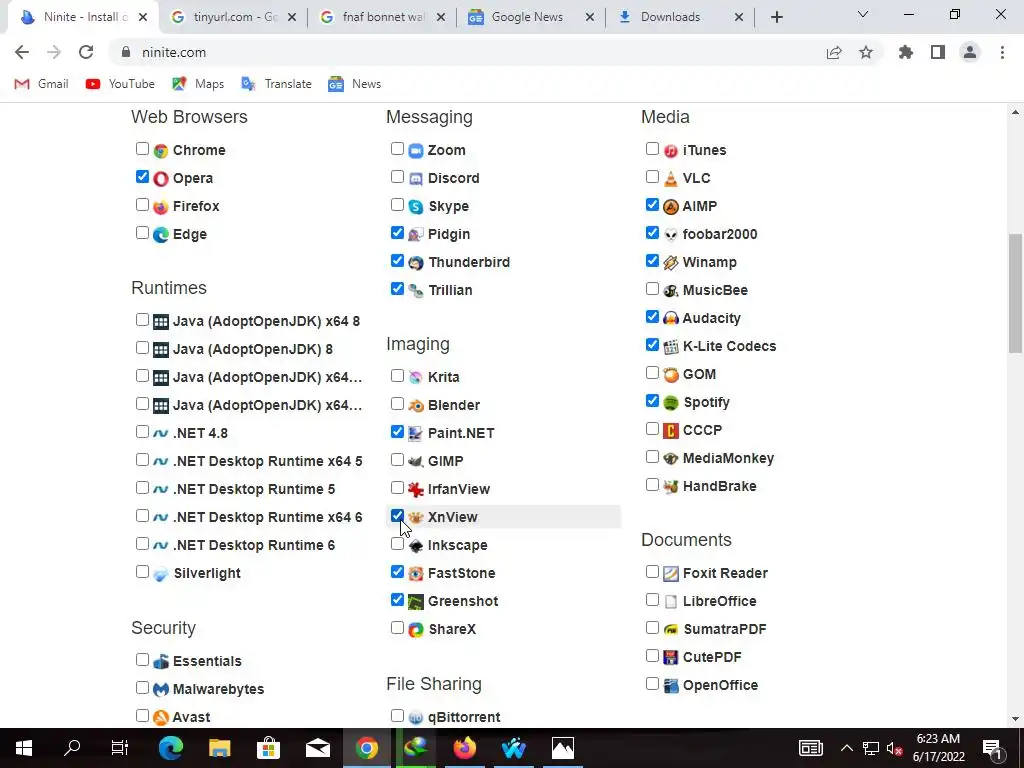Click the Paint.NET label text

pyautogui.click(x=461, y=434)
